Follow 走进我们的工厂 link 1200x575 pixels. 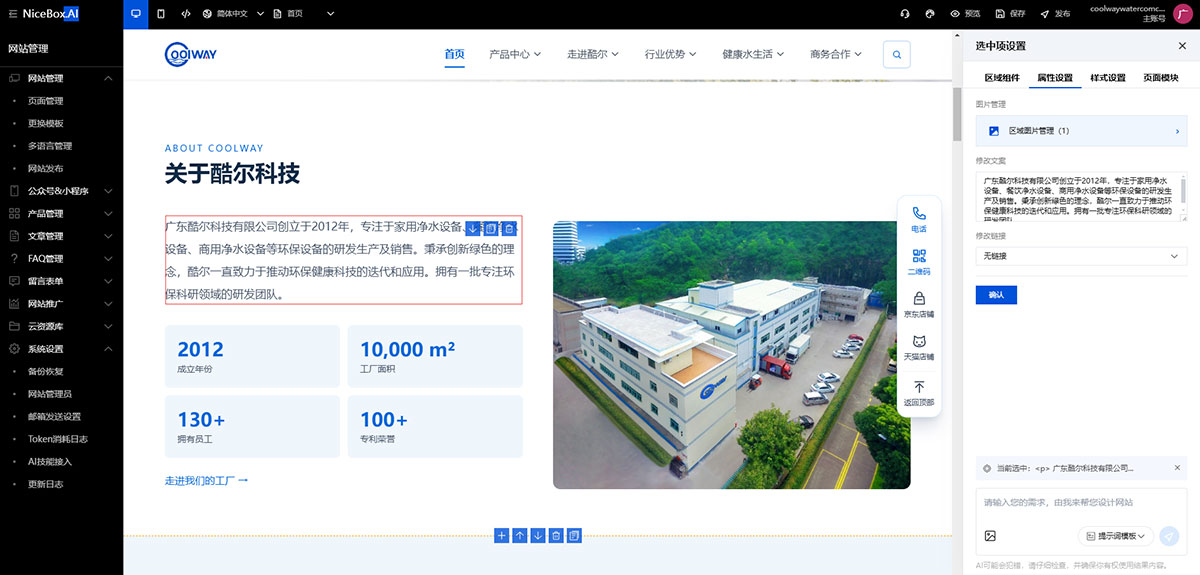tap(206, 481)
